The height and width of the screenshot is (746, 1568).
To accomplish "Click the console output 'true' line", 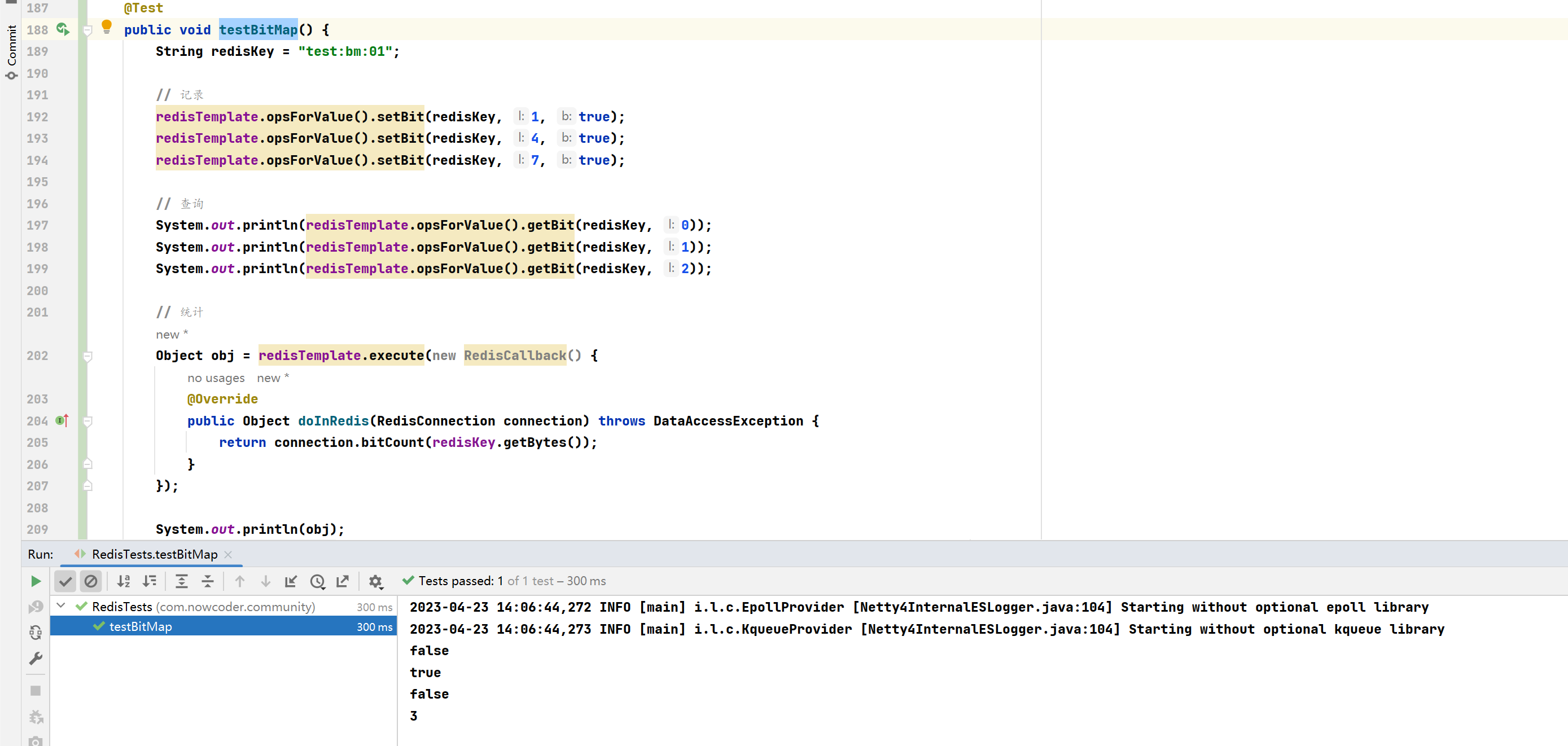I will coord(426,673).
